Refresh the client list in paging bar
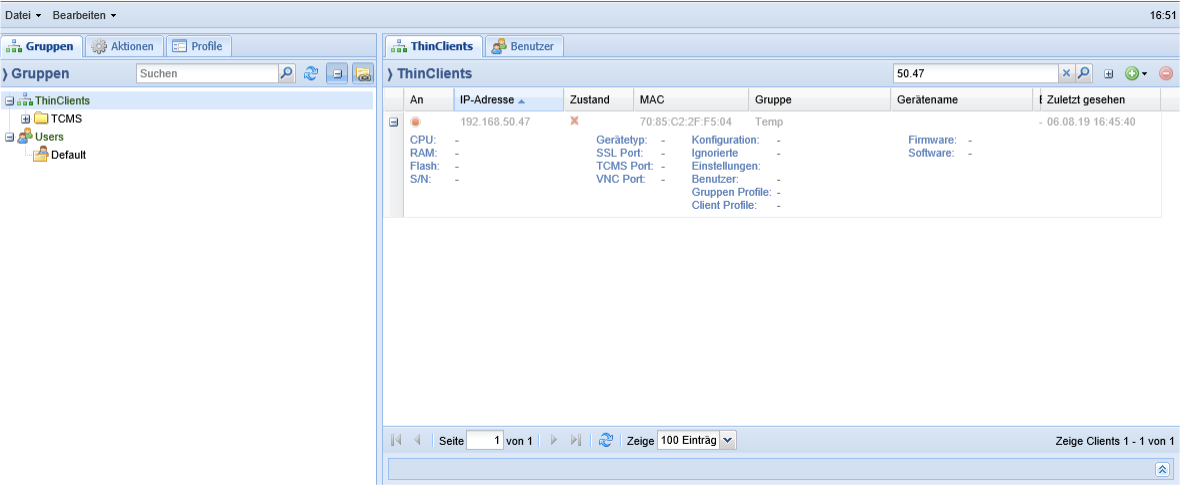This screenshot has height=485, width=1184. (605, 440)
